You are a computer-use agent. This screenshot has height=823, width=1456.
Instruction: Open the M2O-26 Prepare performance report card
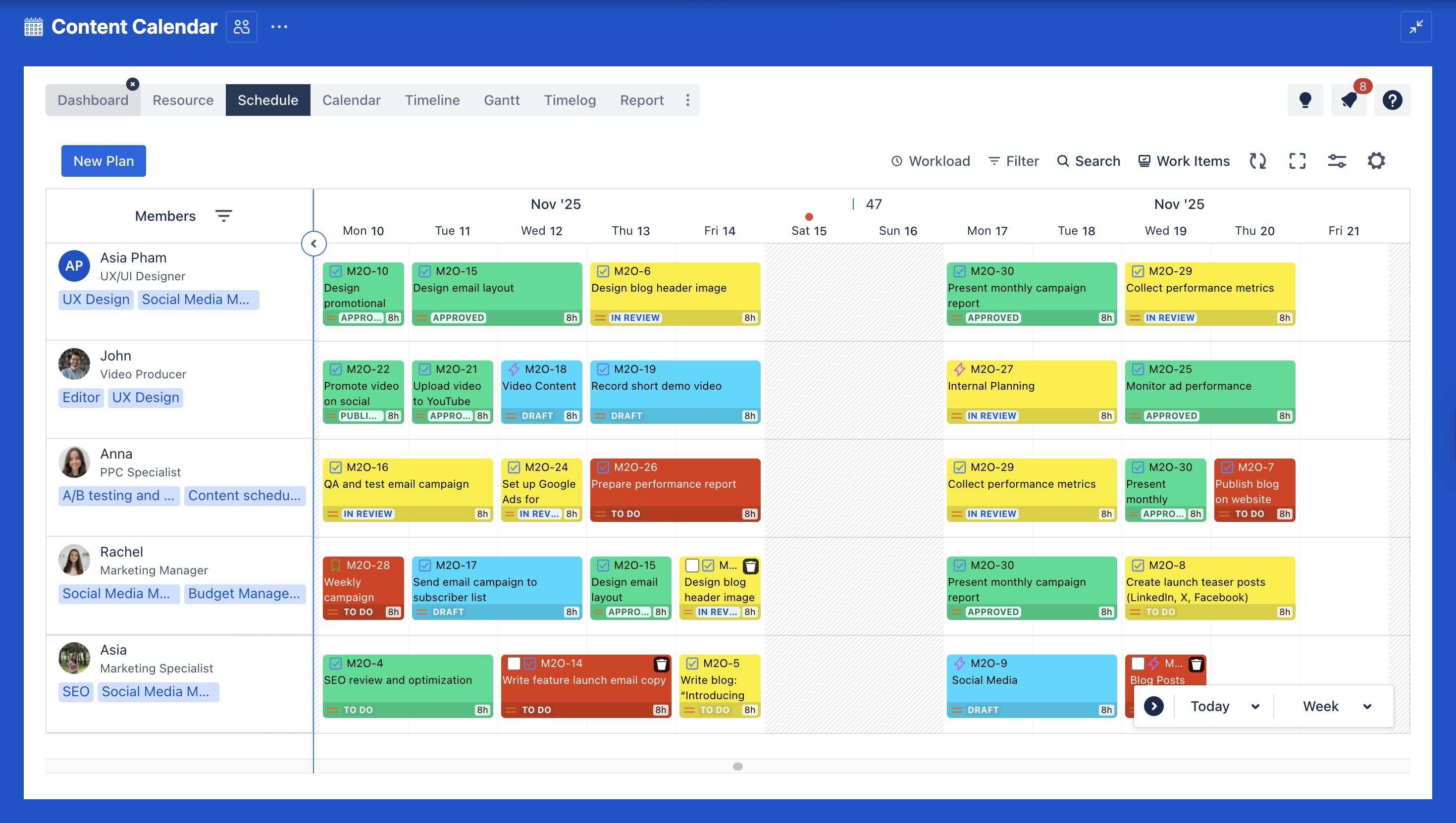(675, 490)
